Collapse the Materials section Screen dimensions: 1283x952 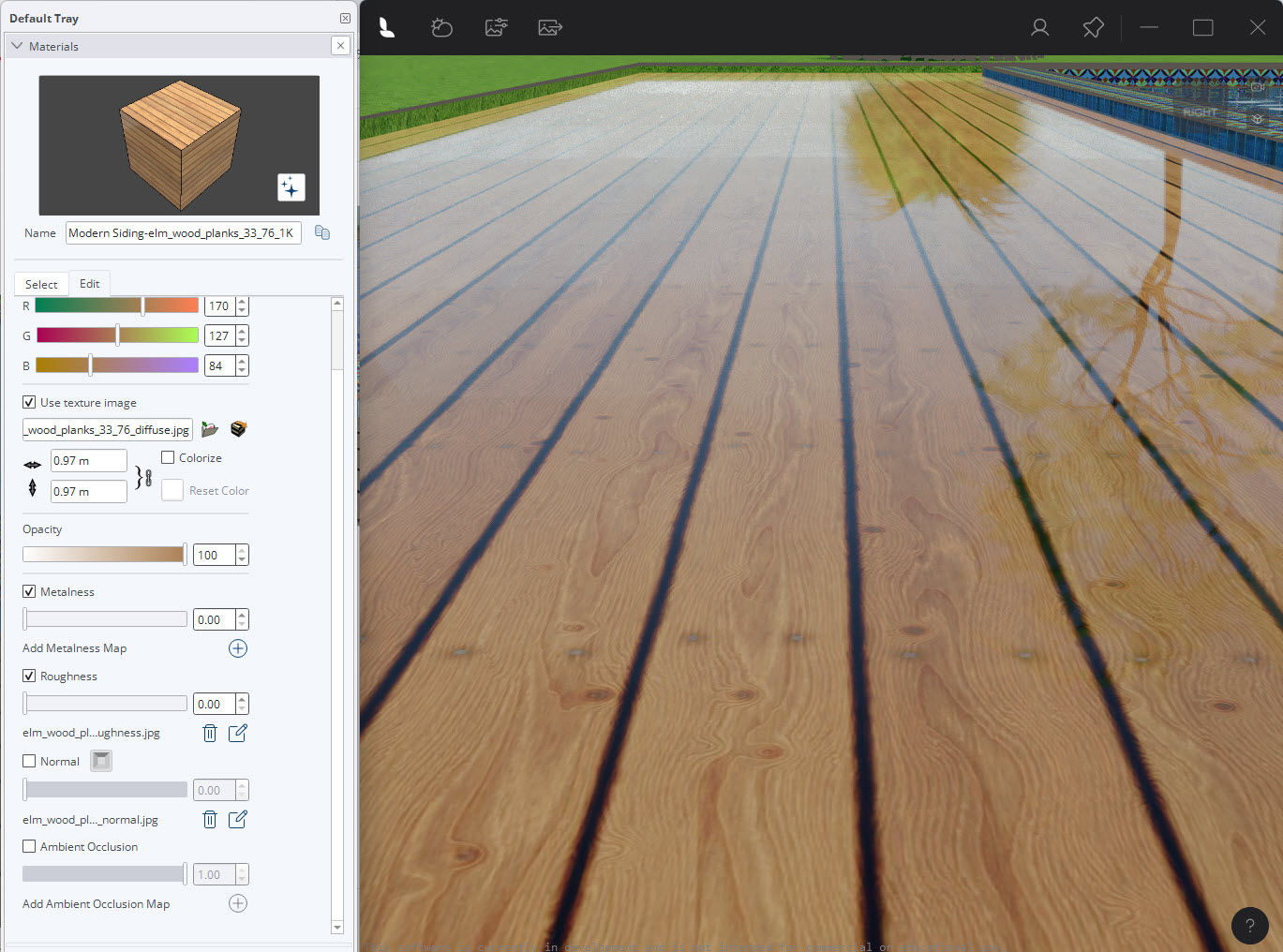click(x=16, y=45)
